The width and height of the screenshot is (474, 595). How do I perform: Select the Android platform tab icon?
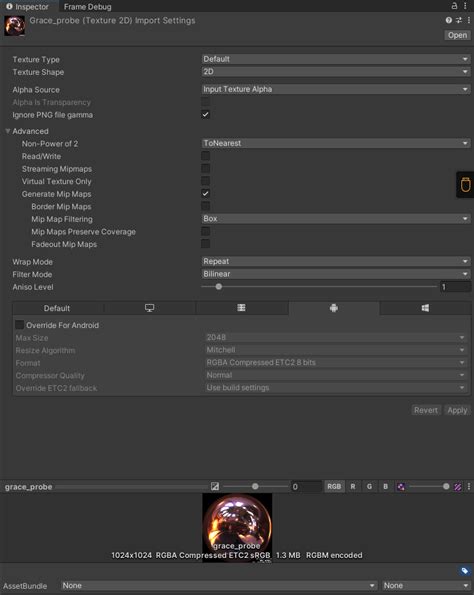tap(334, 308)
